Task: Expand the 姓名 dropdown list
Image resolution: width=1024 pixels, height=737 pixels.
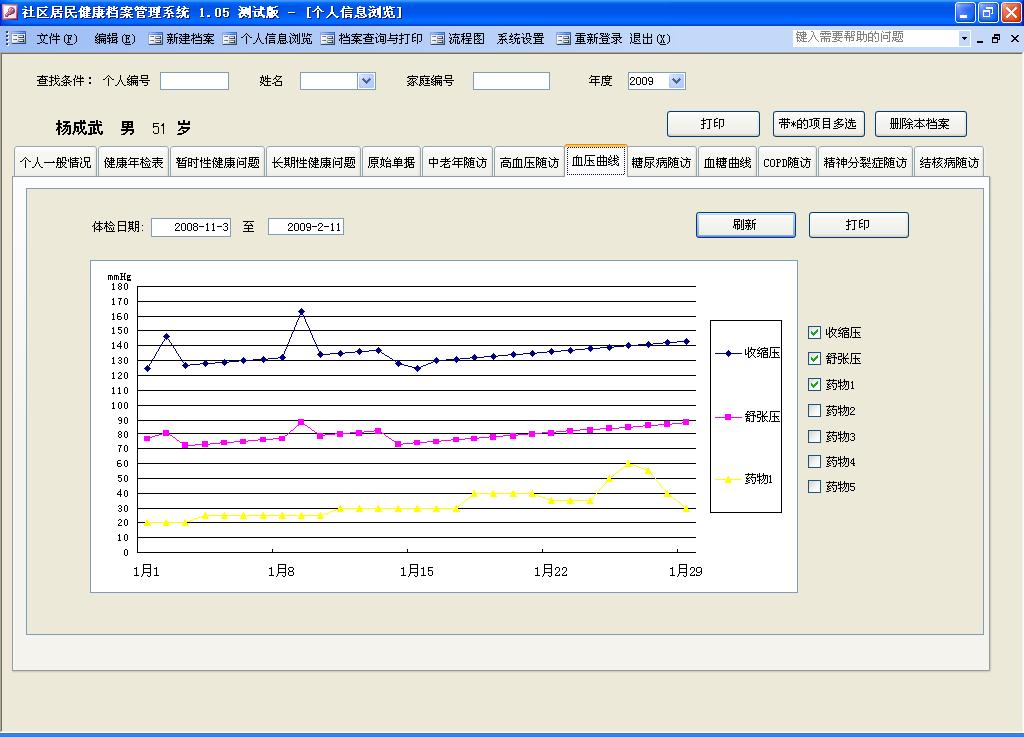Action: pyautogui.click(x=366, y=81)
